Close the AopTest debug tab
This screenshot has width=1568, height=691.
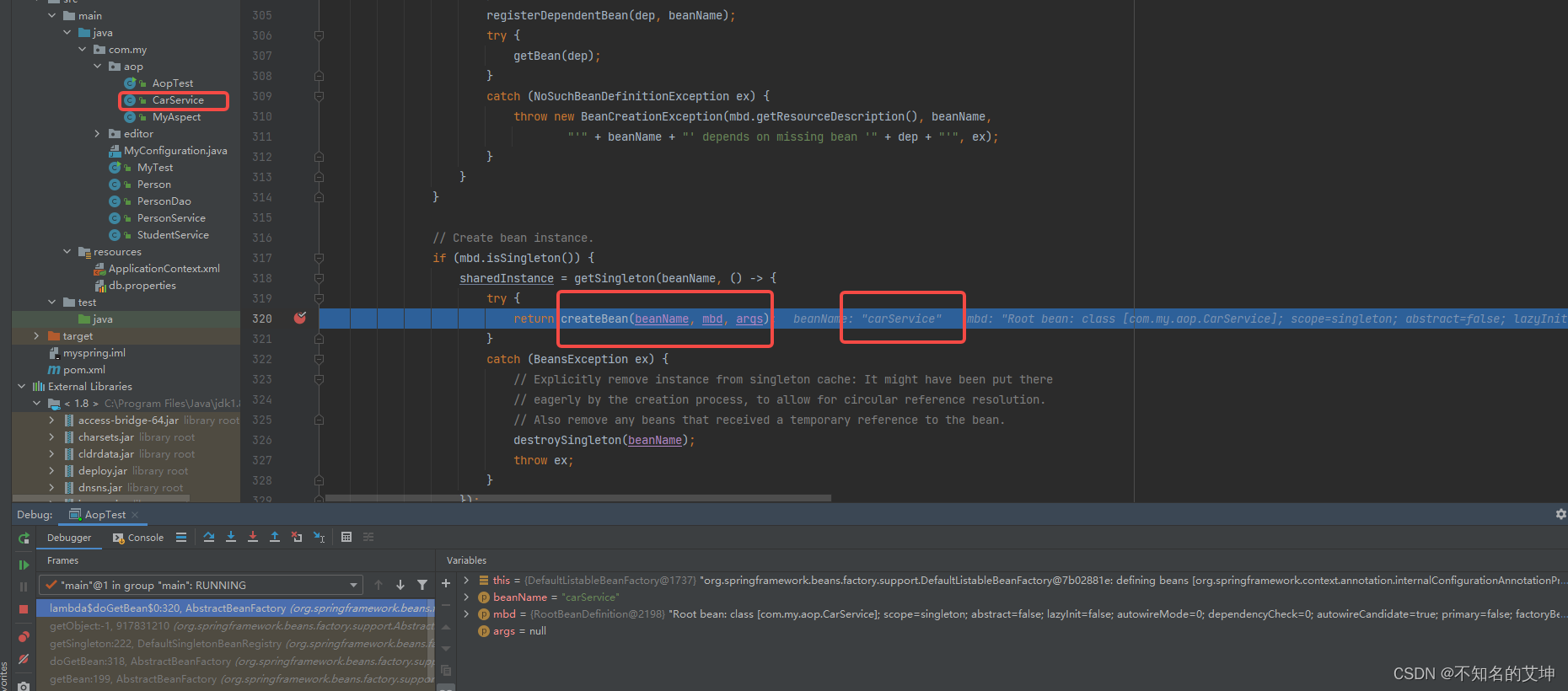(x=135, y=514)
